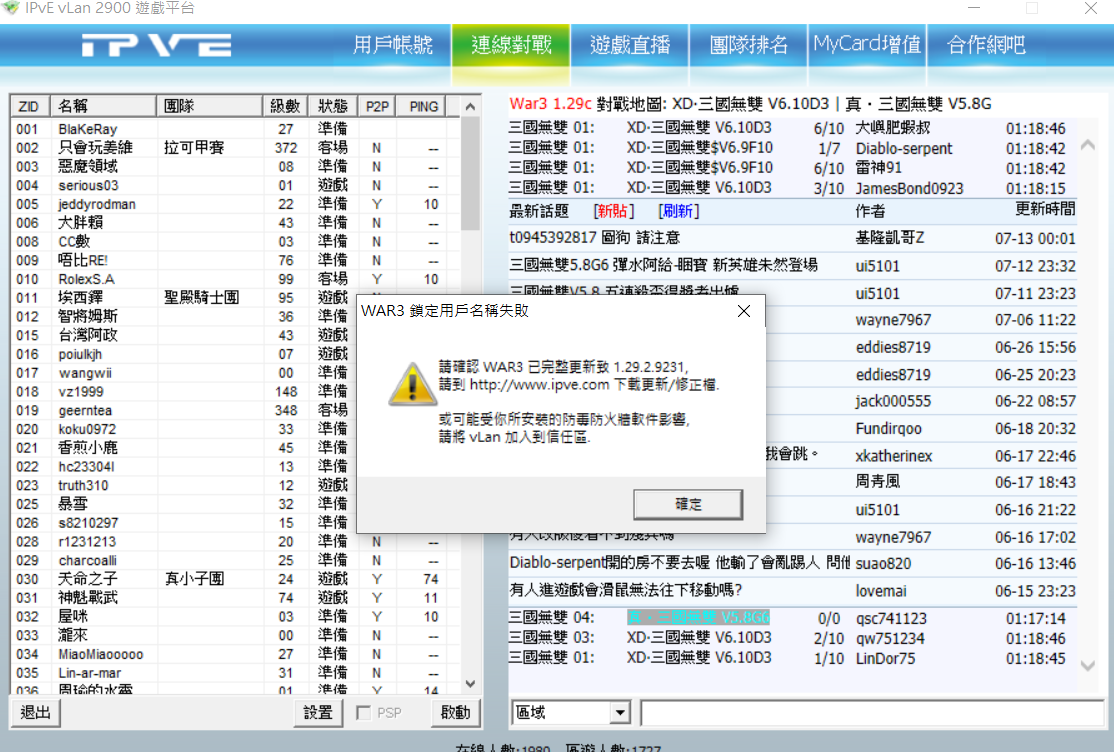Screen dimensions: 1114x752
Task: Click the 設置 button
Action: tap(318, 712)
